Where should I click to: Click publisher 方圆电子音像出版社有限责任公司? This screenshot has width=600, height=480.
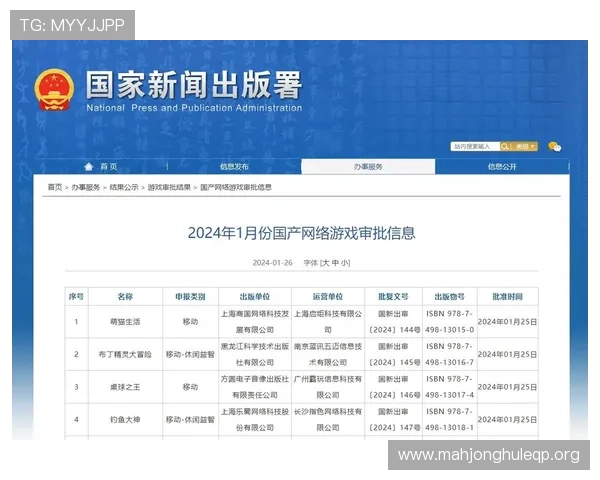pos(255,387)
